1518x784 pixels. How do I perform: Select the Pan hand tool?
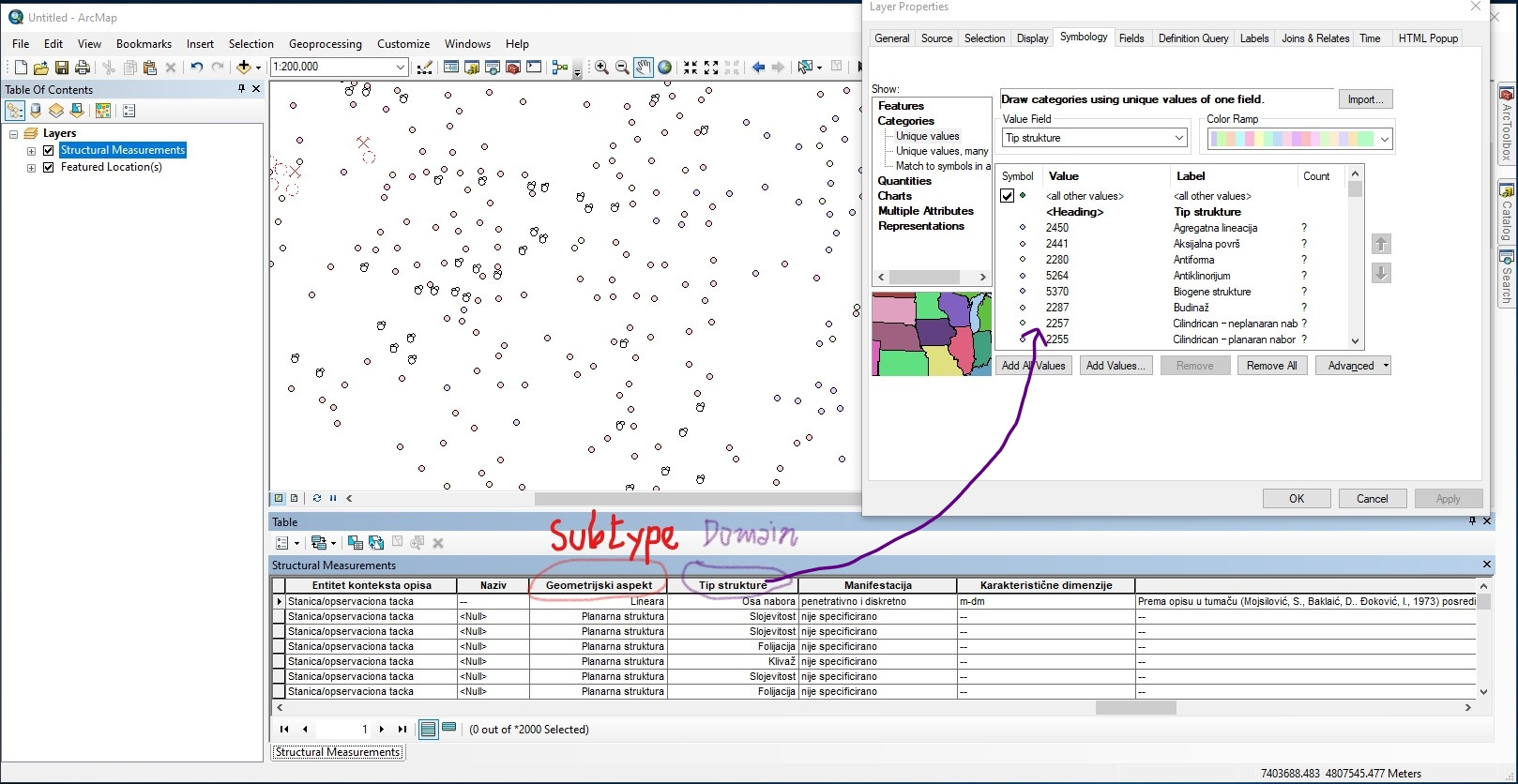tap(643, 67)
